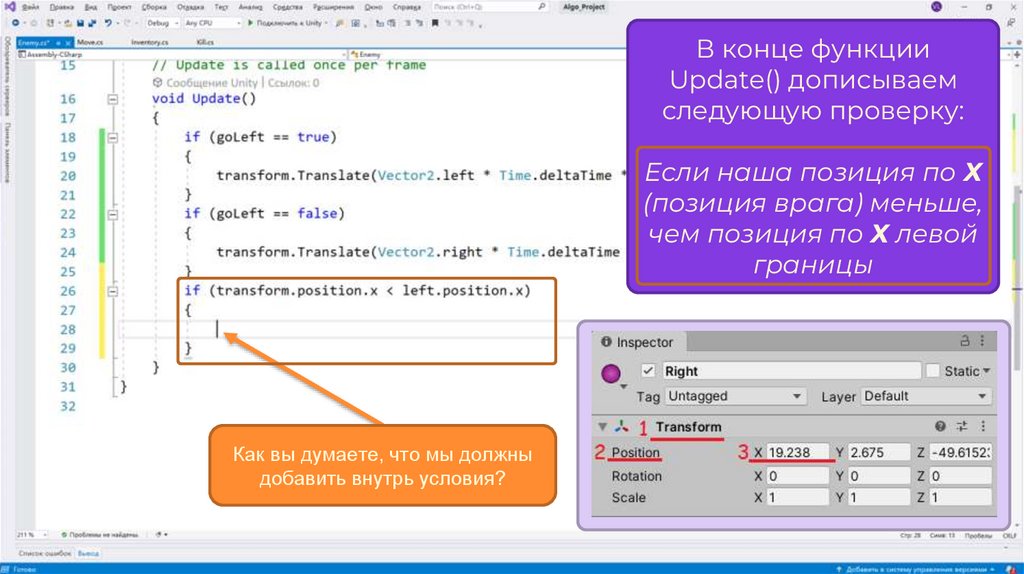This screenshot has height=574, width=1024.
Task: Open the Вывод panel tab
Action: 88,553
